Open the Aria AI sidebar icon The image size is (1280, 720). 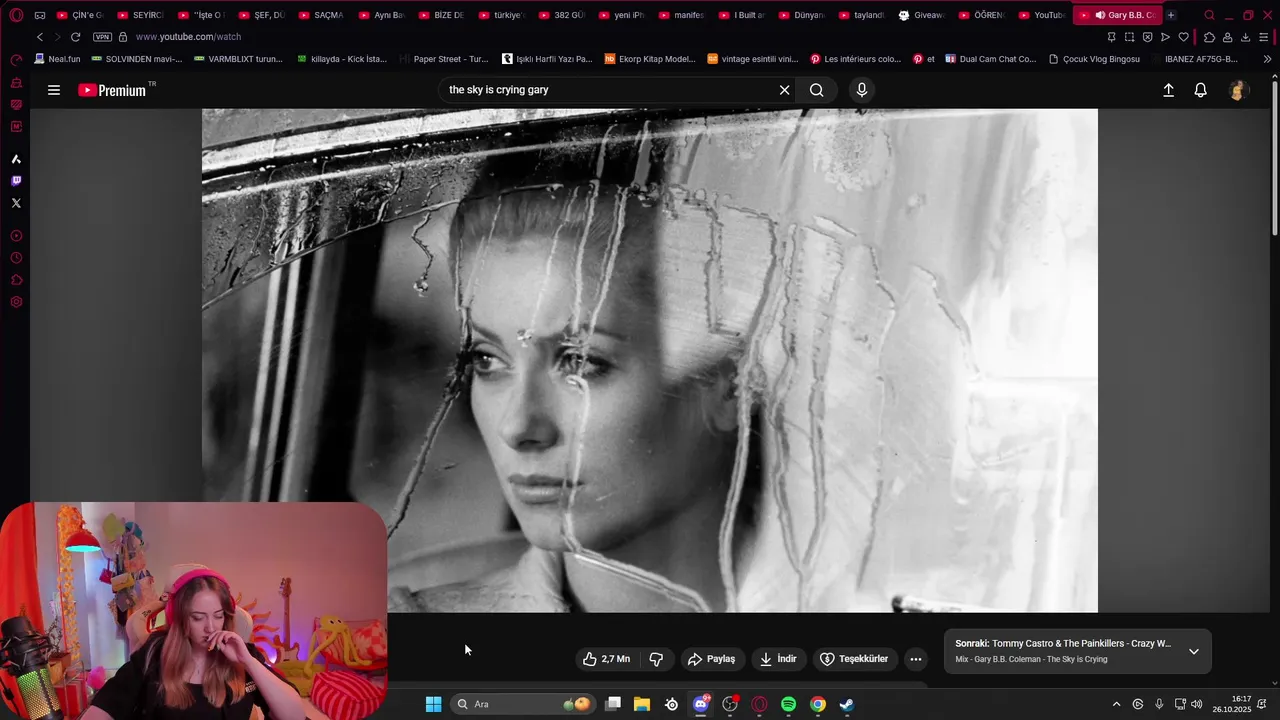tap(16, 159)
